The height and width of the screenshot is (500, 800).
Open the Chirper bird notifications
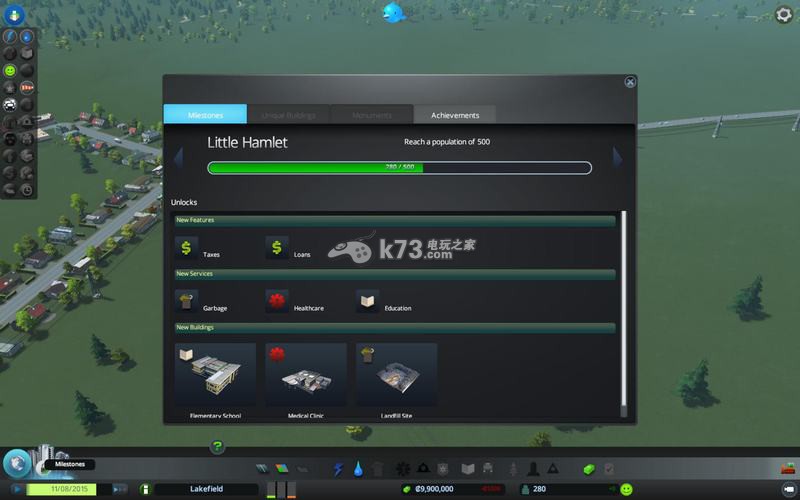click(393, 12)
